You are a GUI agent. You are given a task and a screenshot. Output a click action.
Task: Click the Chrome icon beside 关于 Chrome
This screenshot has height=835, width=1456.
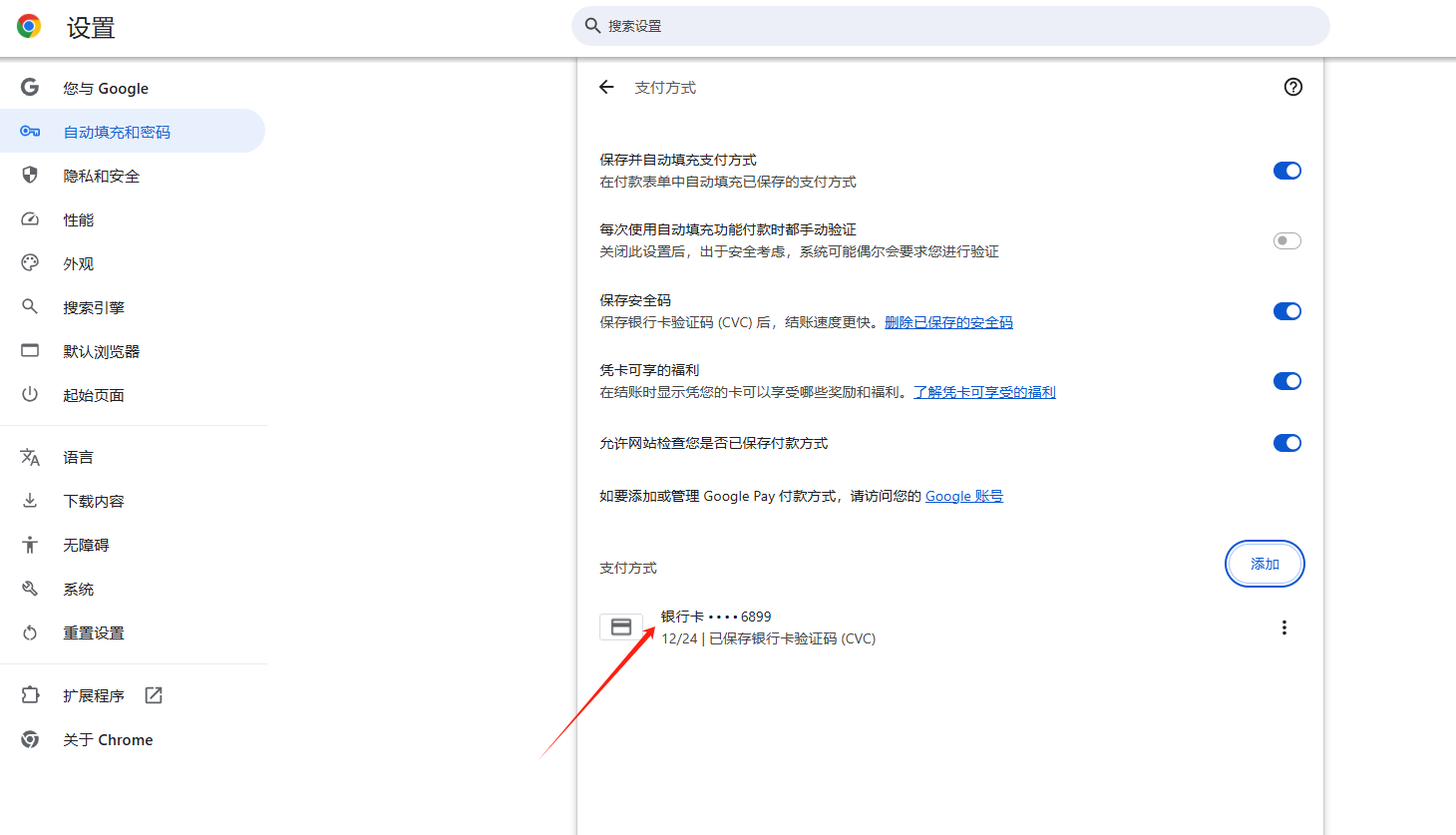pos(30,739)
